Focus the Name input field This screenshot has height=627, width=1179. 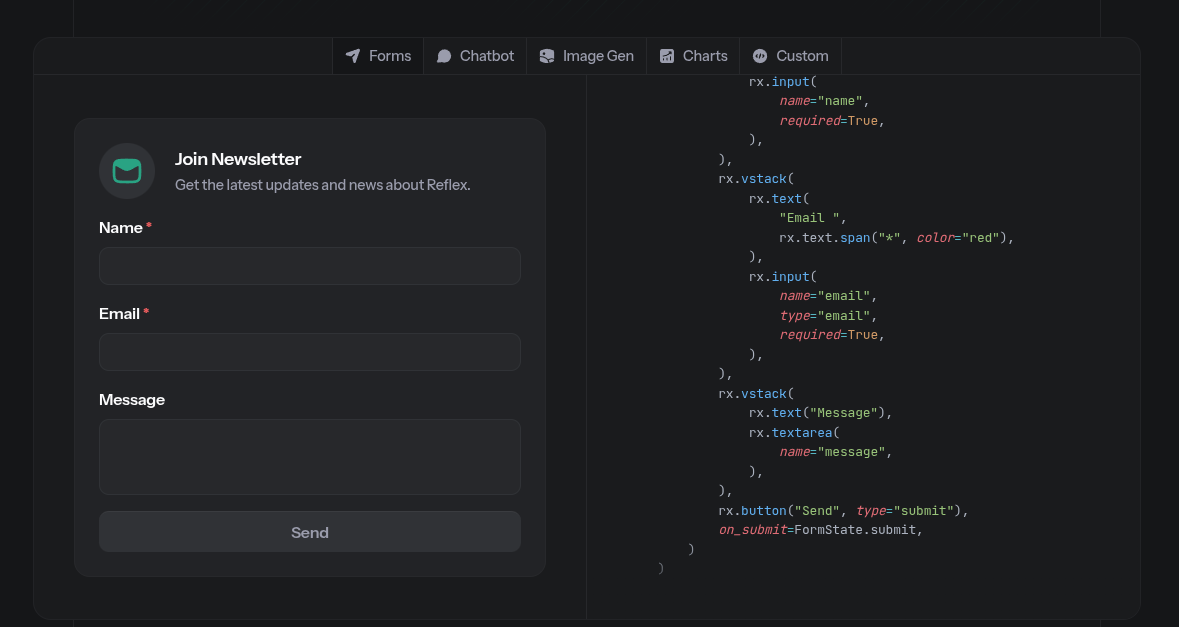310,266
